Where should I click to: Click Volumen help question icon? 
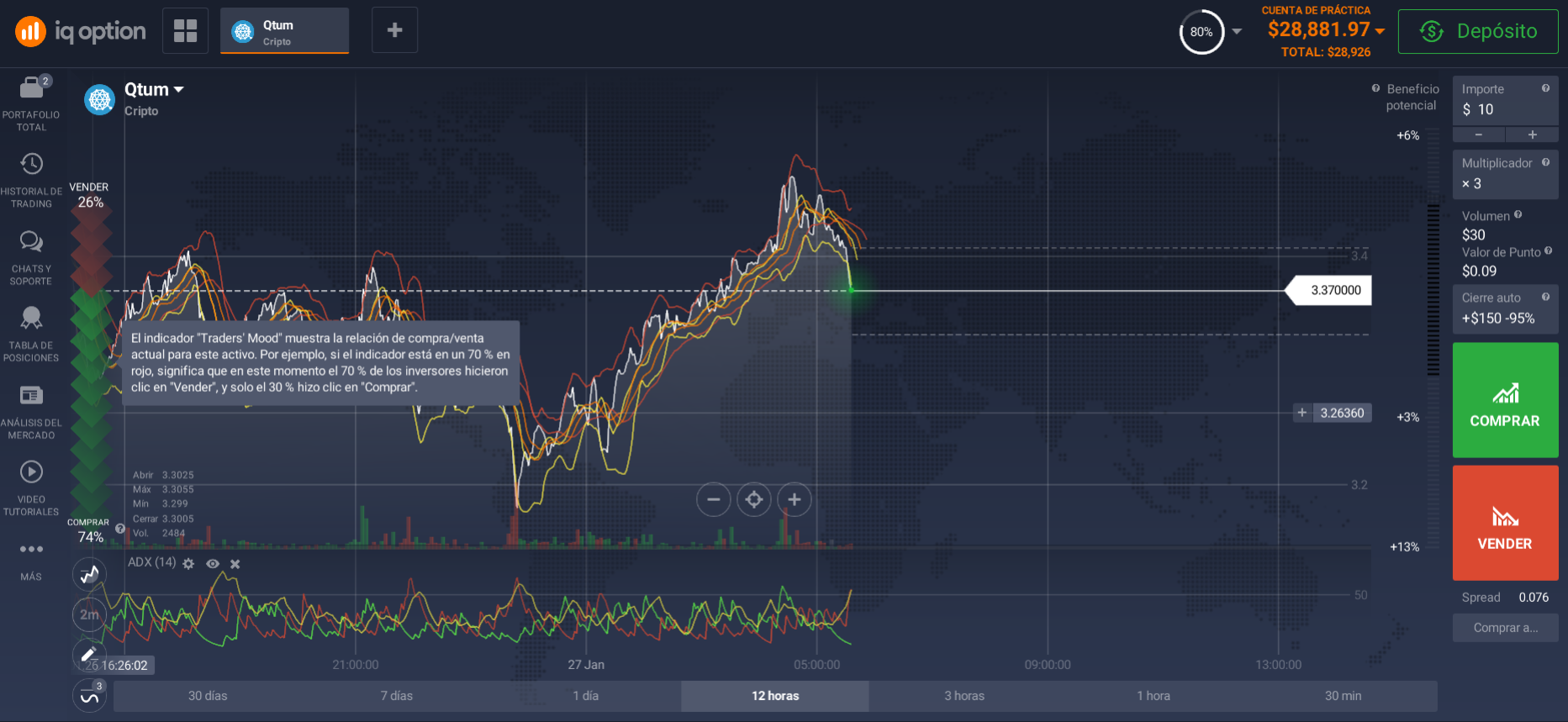point(1518,215)
